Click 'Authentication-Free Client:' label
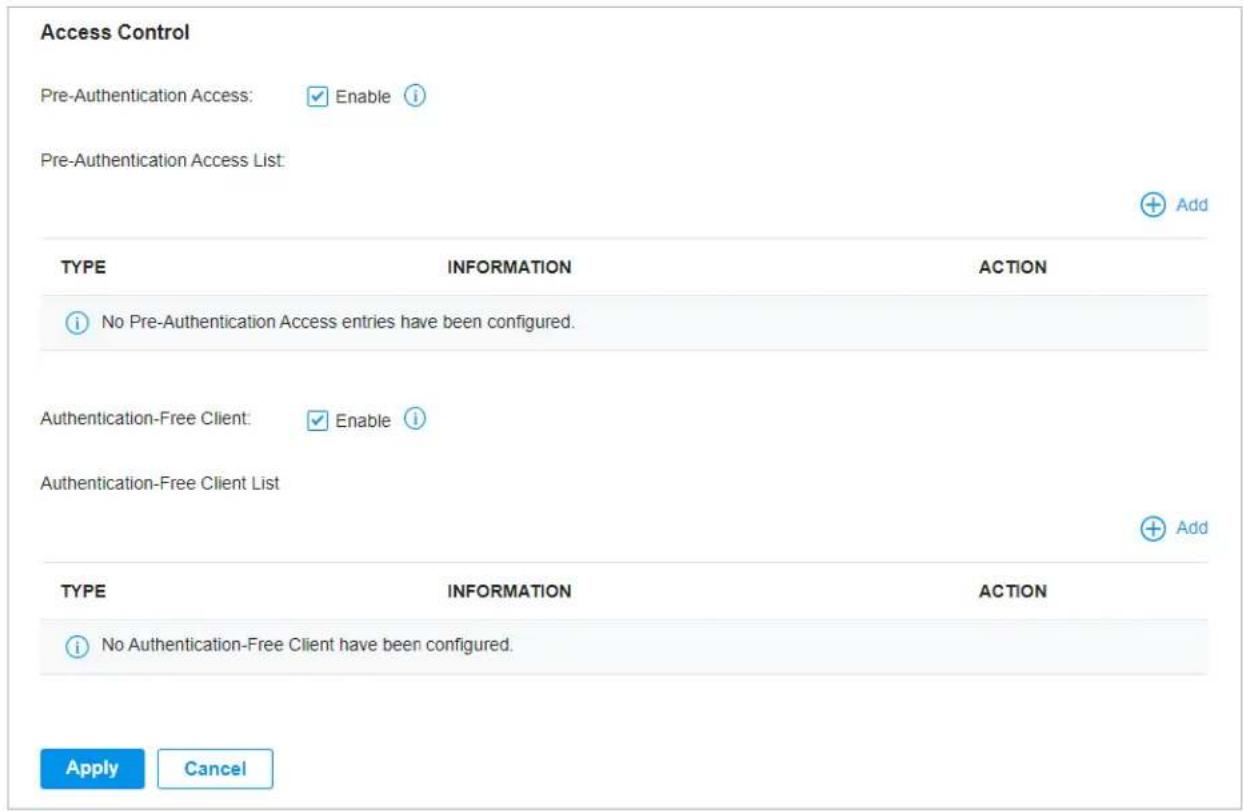 145,419
